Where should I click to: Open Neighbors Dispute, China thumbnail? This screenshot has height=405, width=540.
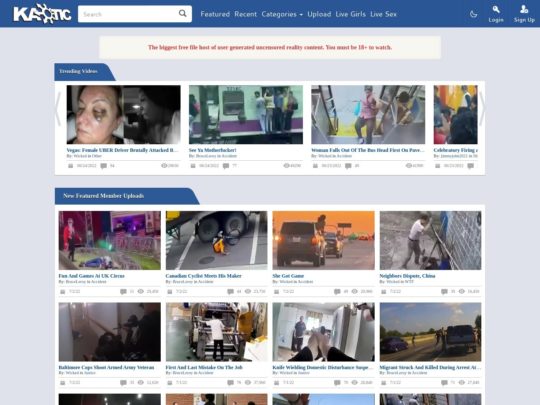[430, 240]
